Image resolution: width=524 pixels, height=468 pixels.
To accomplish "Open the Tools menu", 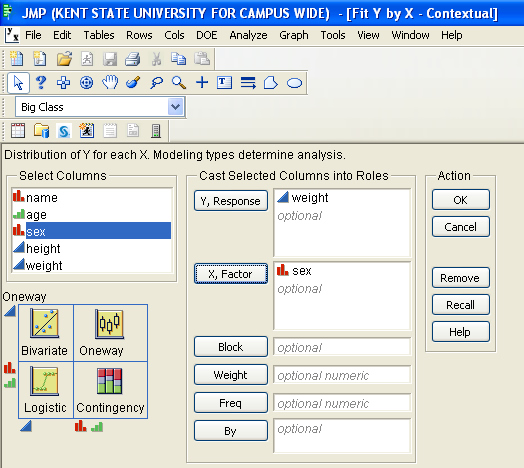I will (x=333, y=35).
